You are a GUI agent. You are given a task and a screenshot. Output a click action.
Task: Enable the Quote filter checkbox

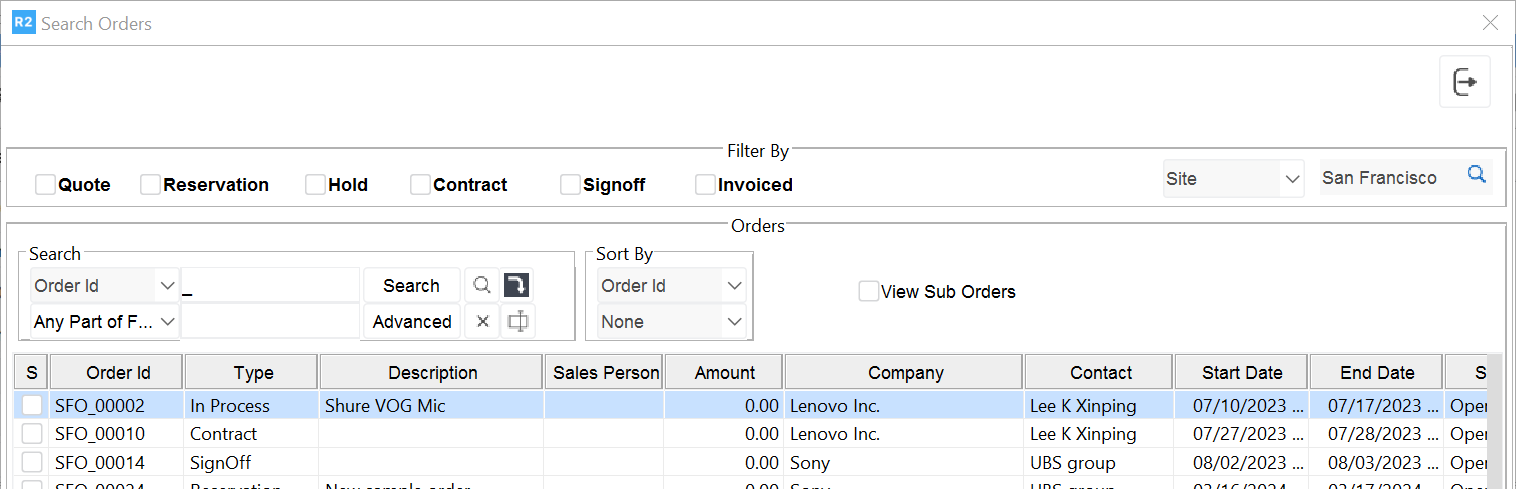tap(45, 185)
